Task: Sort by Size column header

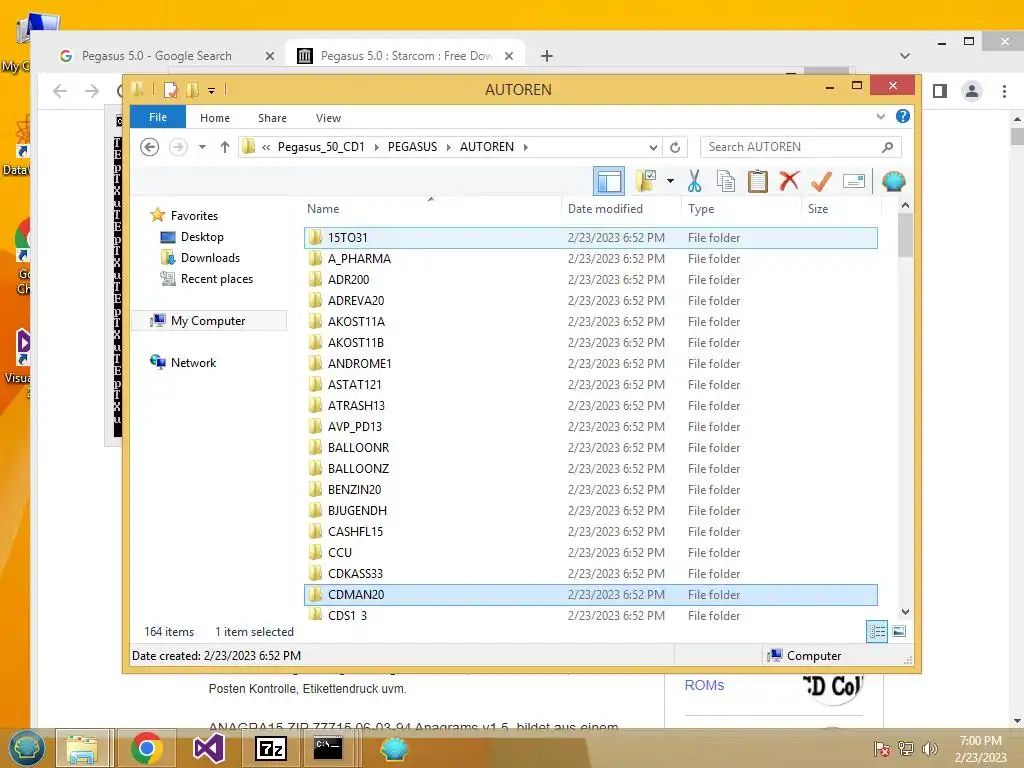Action: click(841, 209)
